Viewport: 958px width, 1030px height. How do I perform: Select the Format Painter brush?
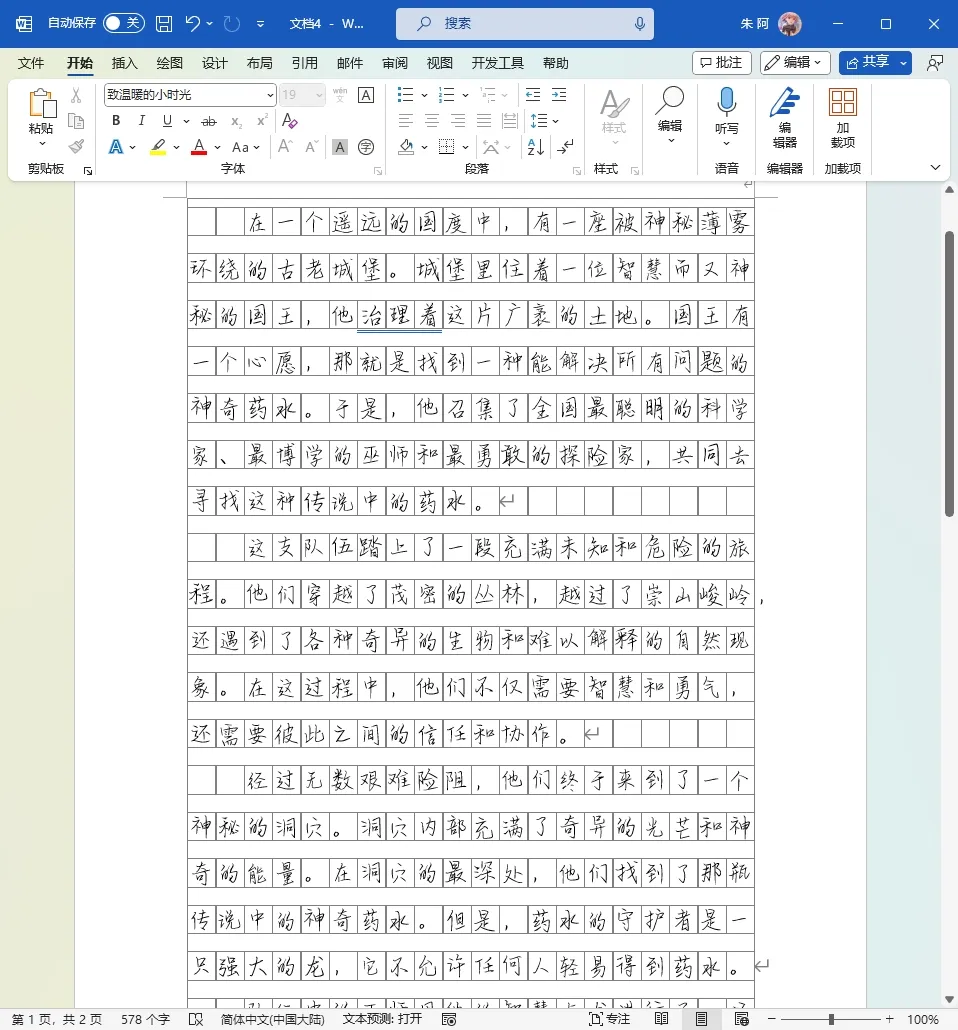[76, 147]
